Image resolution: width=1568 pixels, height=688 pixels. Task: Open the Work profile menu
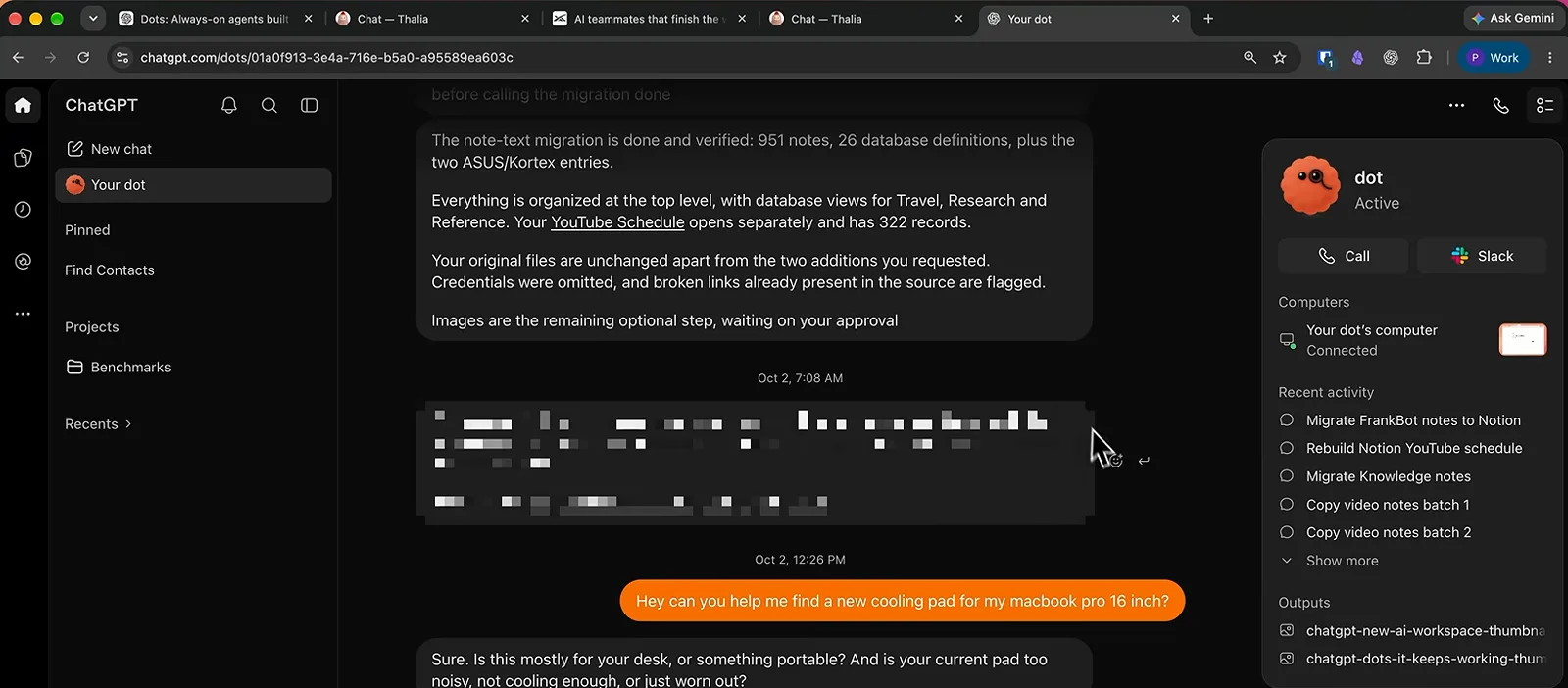tap(1493, 58)
